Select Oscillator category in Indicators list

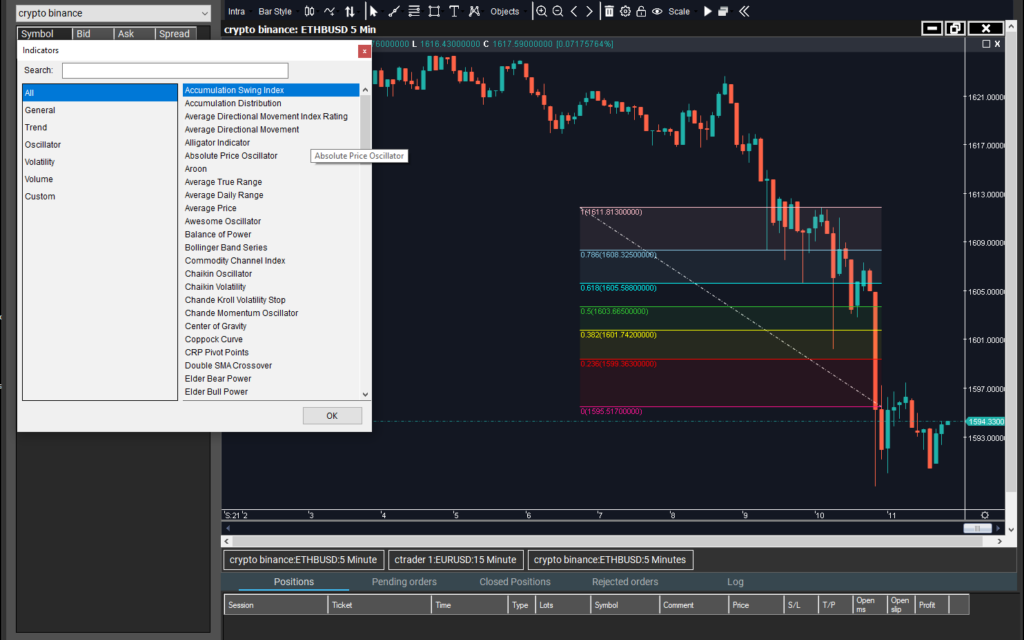click(43, 144)
